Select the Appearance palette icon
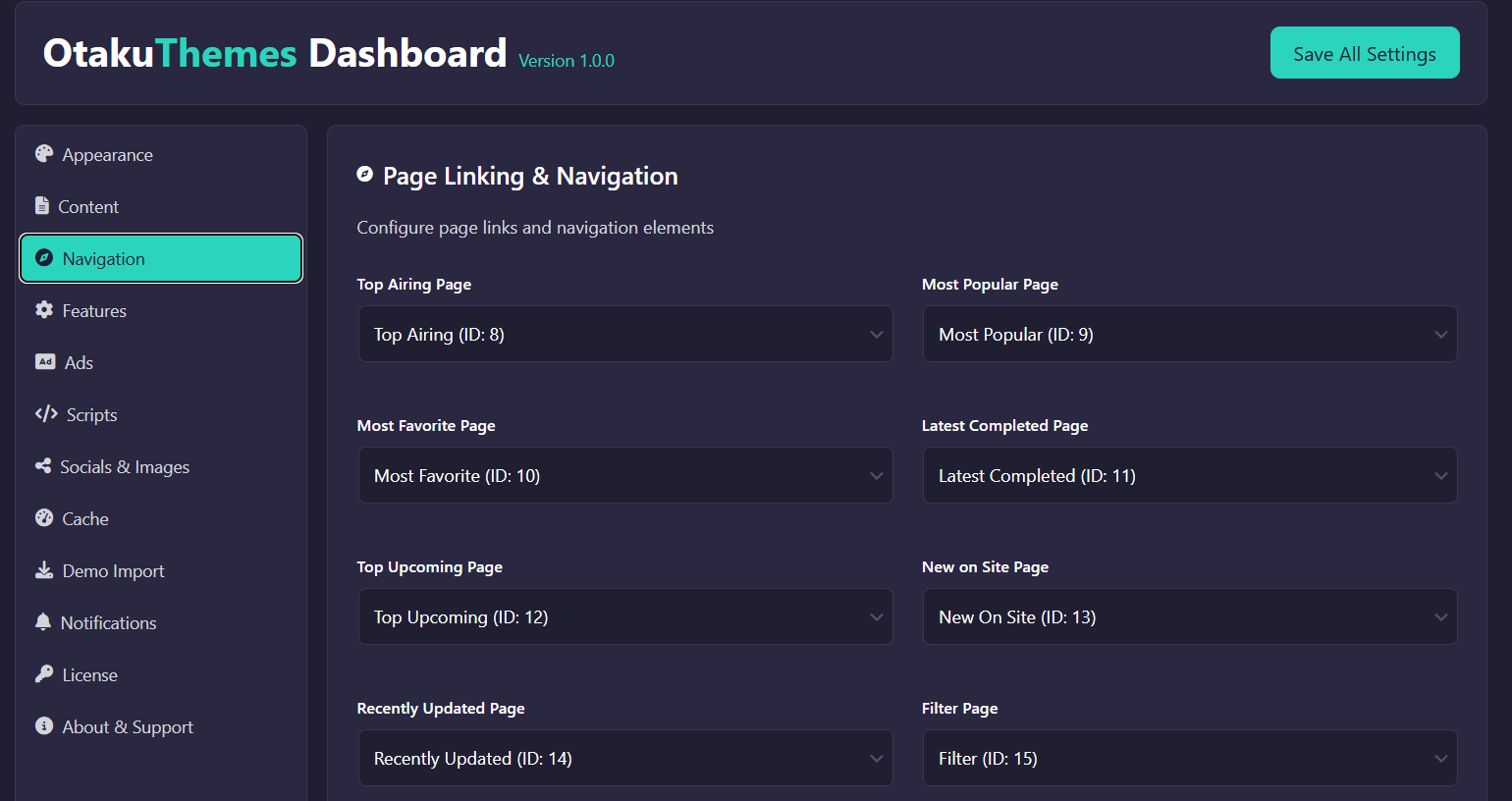Image resolution: width=1512 pixels, height=801 pixels. 44,154
